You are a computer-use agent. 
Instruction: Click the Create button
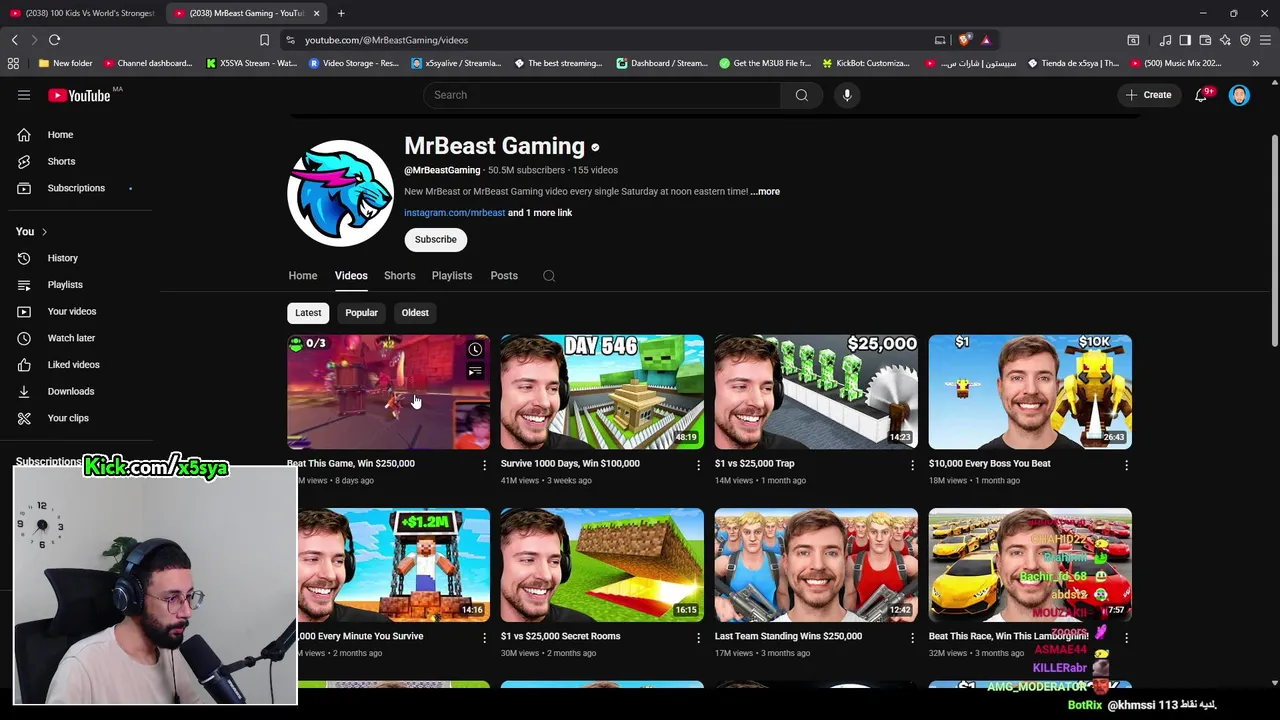pos(1148,95)
